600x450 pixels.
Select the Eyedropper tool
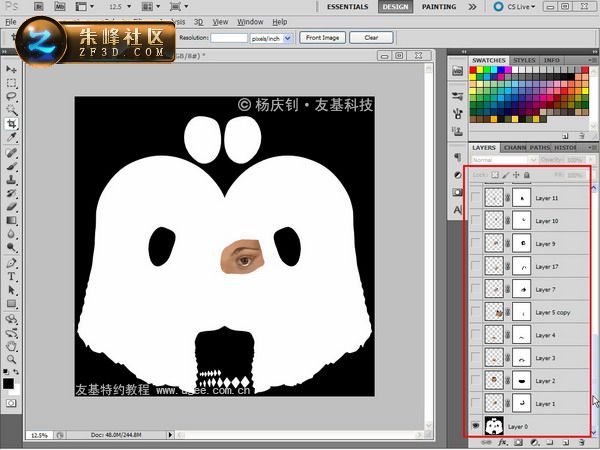(11, 137)
